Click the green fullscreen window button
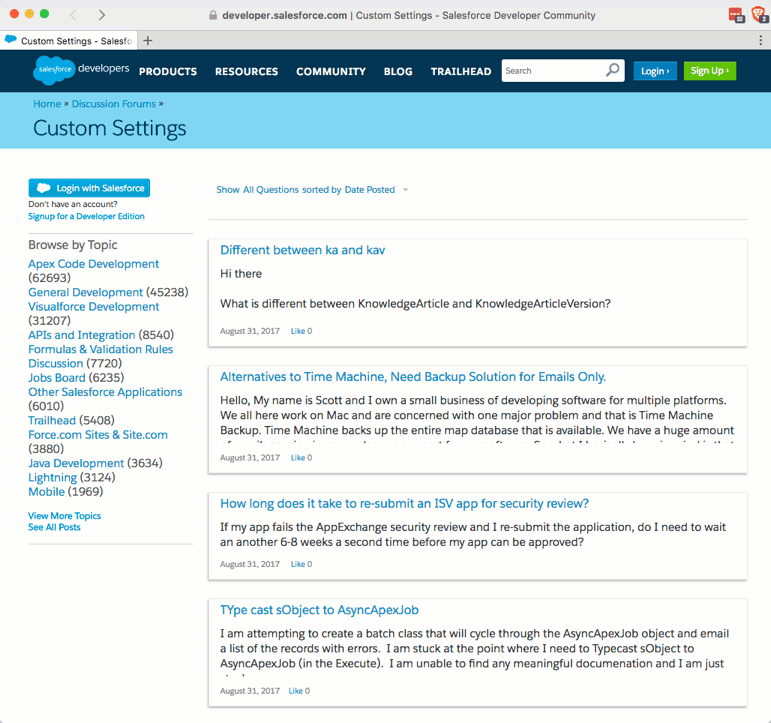771x723 pixels. [44, 14]
